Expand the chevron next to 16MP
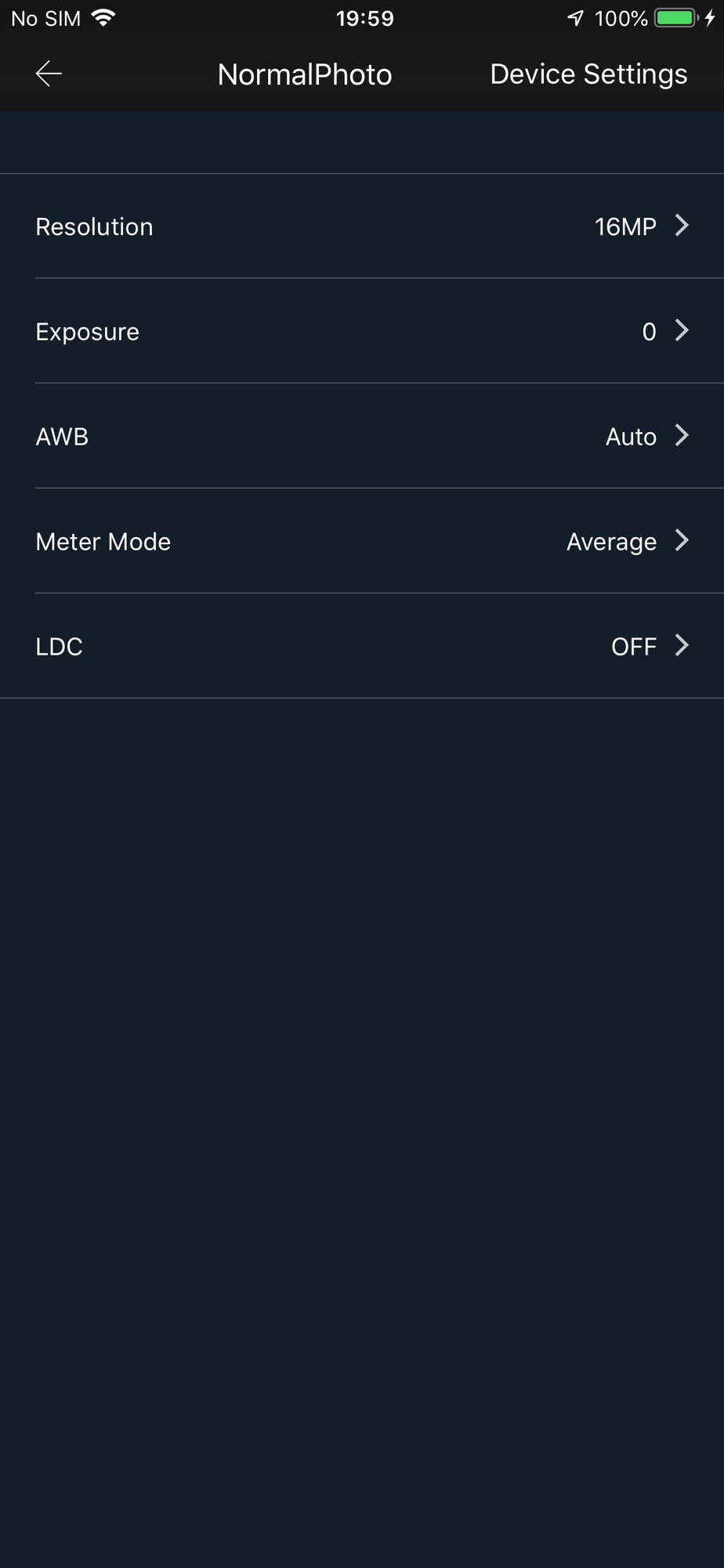 [x=682, y=226]
